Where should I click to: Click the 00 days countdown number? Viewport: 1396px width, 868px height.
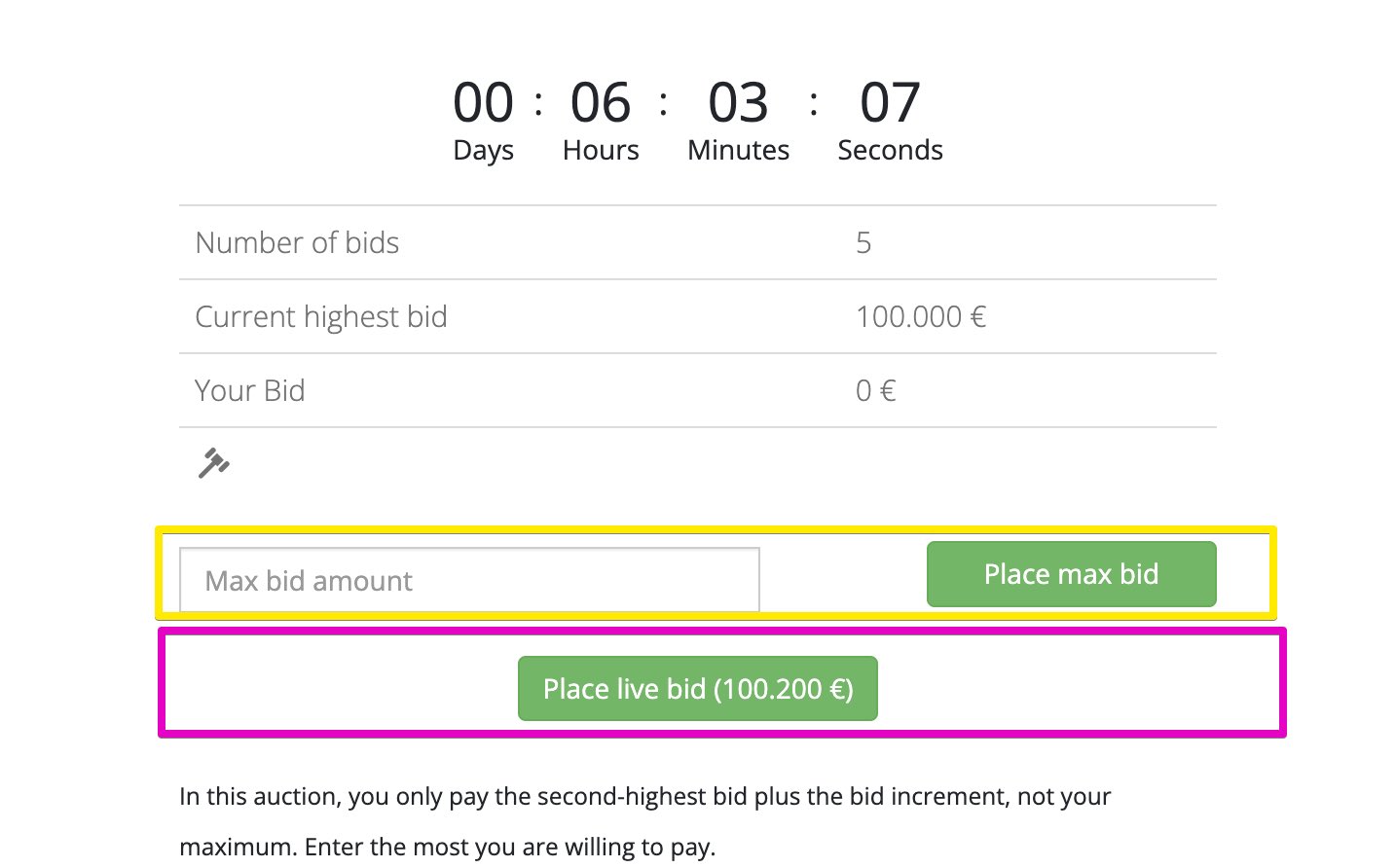pyautogui.click(x=483, y=103)
